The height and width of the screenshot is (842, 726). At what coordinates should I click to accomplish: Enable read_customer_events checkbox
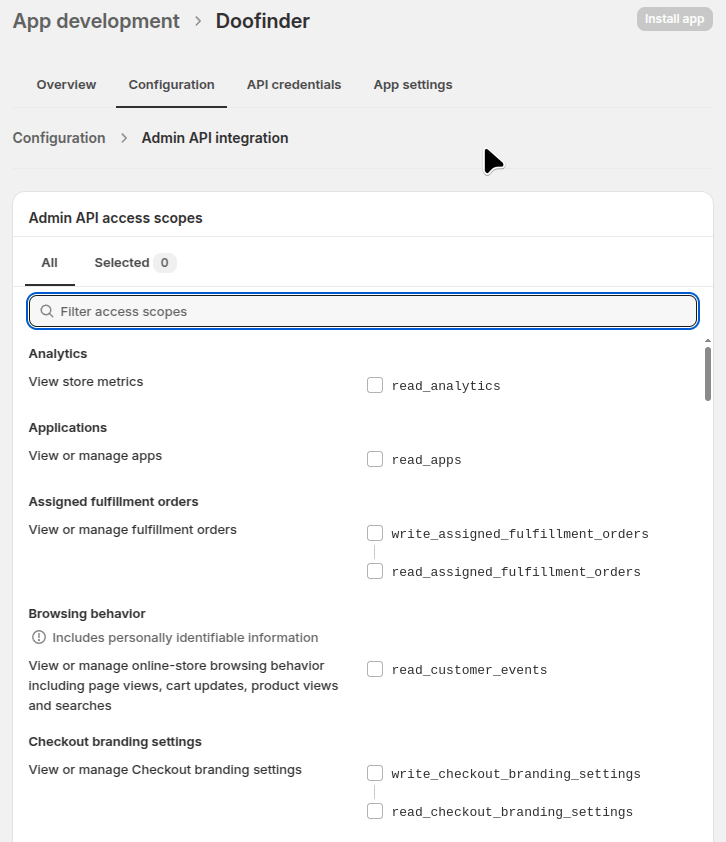point(375,669)
